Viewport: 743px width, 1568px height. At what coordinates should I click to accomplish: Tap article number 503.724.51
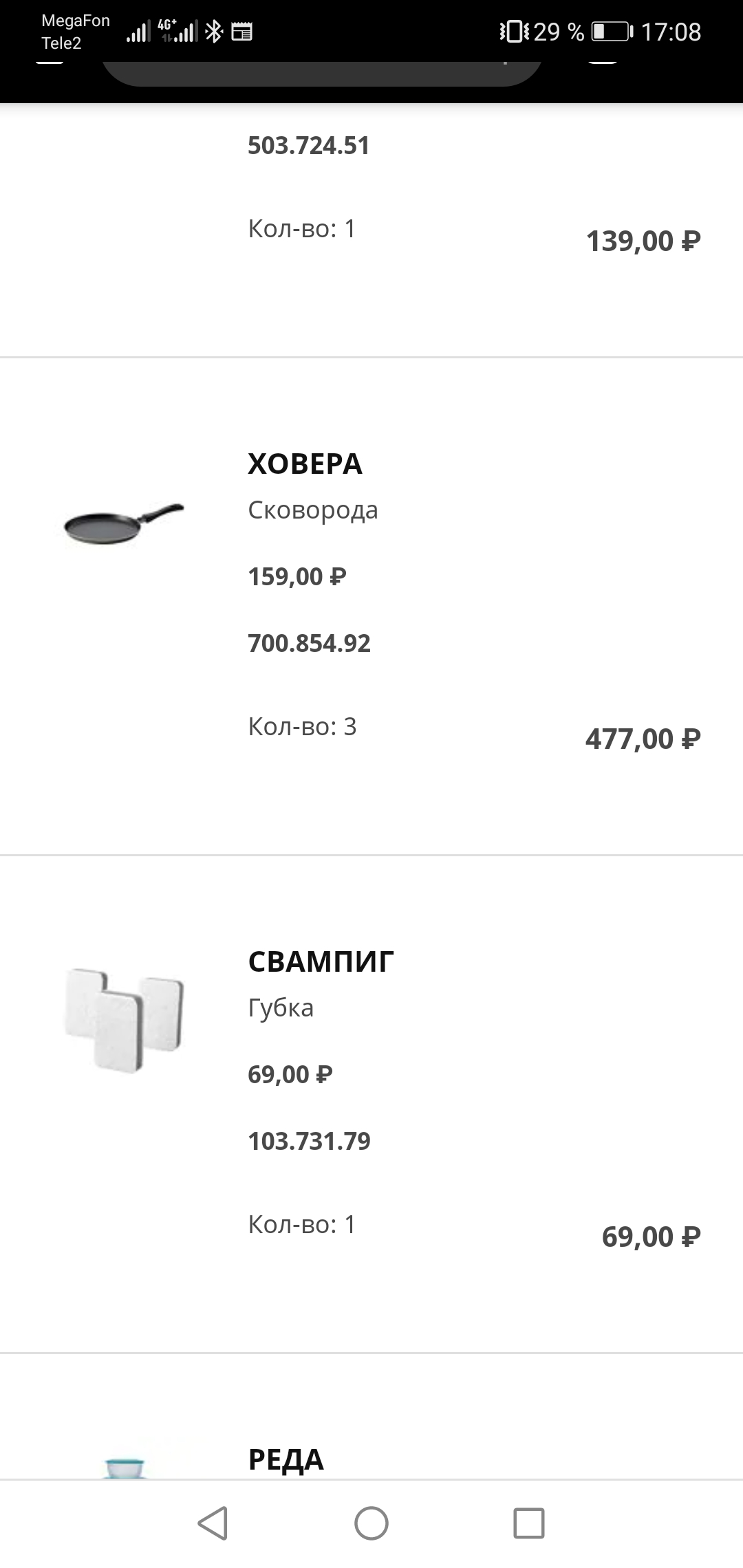pyautogui.click(x=308, y=146)
